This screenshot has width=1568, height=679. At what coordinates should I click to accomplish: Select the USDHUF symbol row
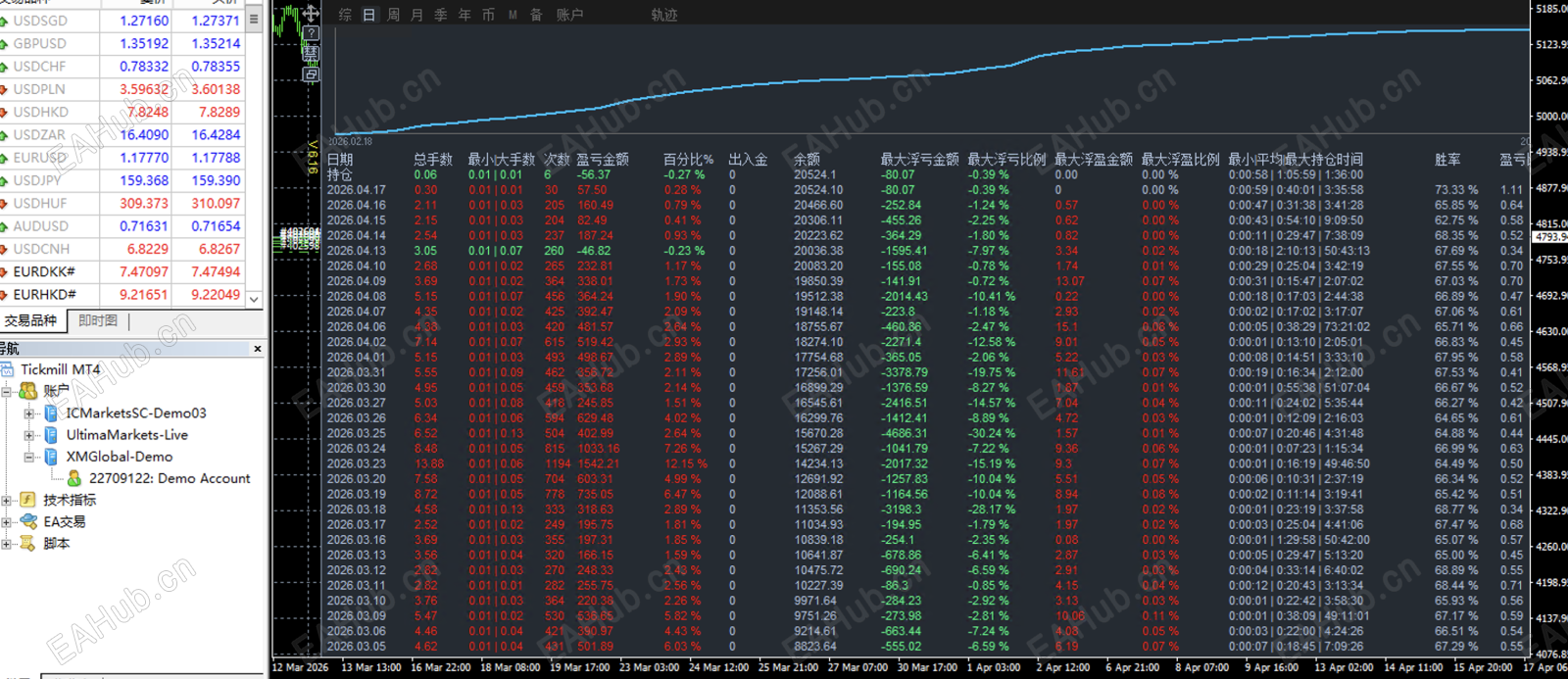click(122, 203)
